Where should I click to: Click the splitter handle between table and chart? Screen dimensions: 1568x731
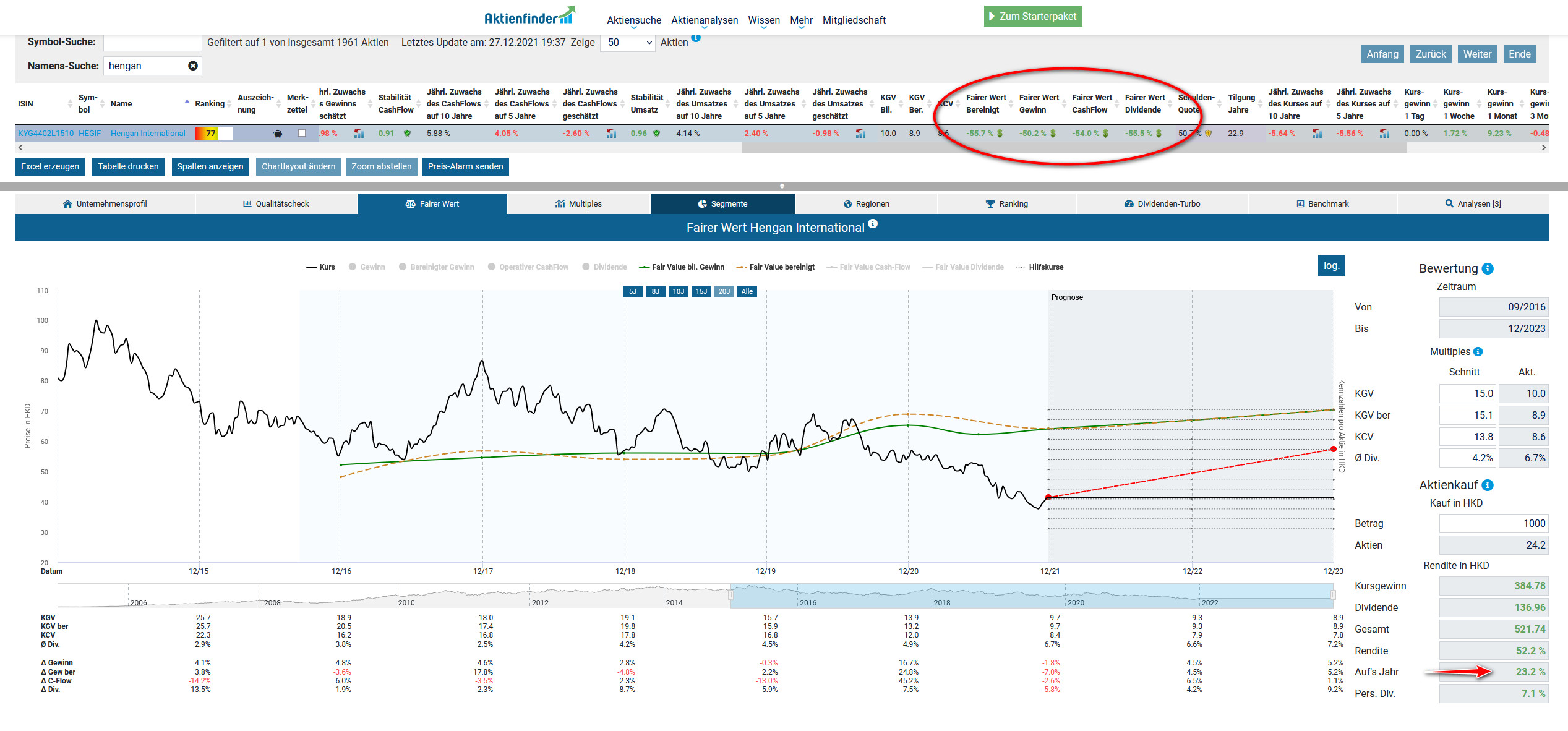click(x=782, y=186)
